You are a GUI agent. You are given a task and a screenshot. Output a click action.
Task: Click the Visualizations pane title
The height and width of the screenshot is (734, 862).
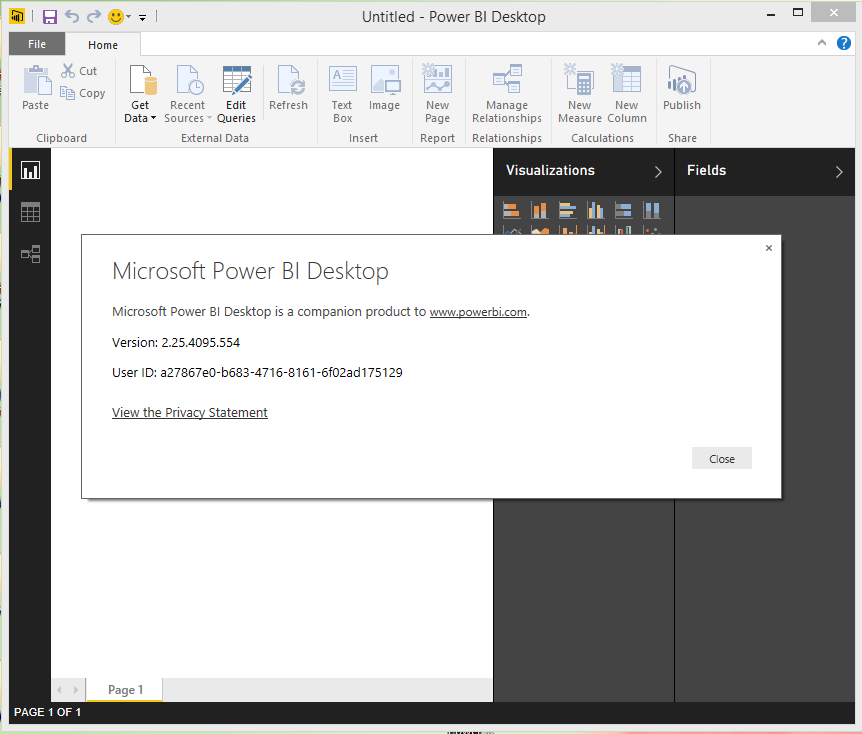[550, 170]
